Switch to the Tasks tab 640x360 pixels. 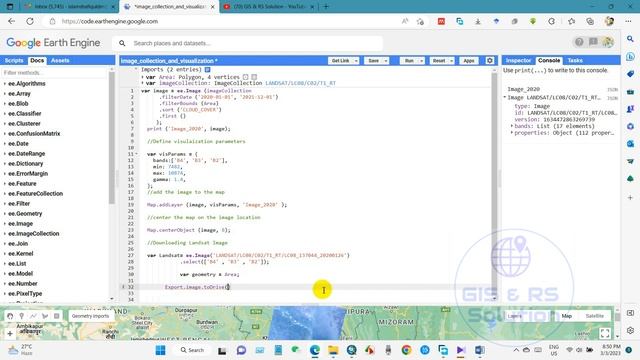pos(575,60)
